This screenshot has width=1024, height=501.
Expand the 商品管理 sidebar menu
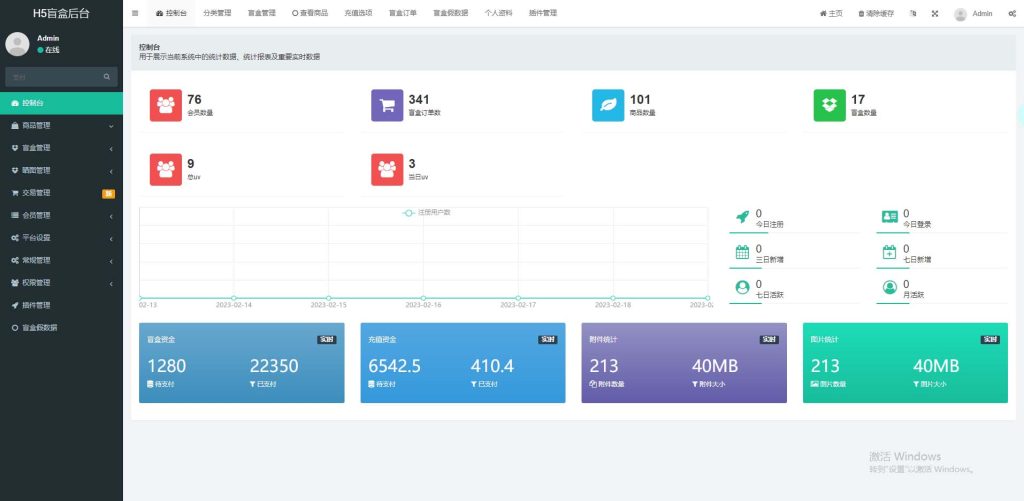61,126
